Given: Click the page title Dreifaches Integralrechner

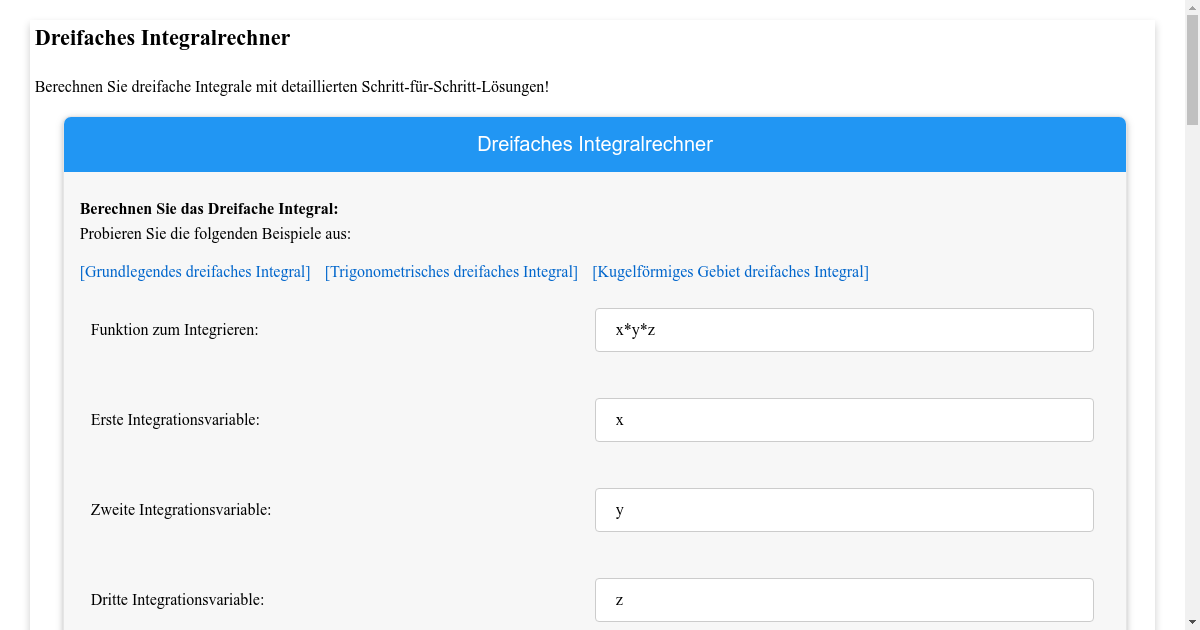Looking at the screenshot, I should coord(162,38).
